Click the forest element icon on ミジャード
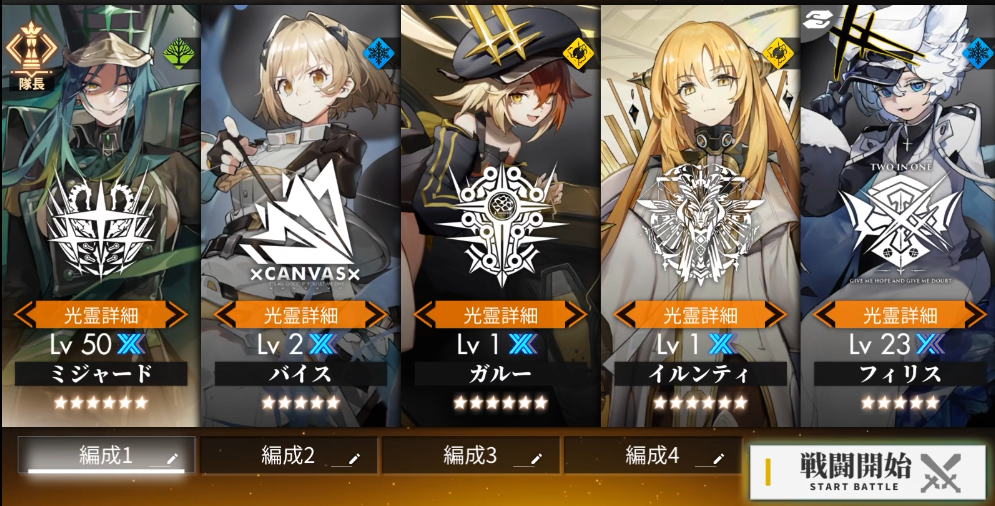Image resolution: width=995 pixels, height=506 pixels. [178, 54]
